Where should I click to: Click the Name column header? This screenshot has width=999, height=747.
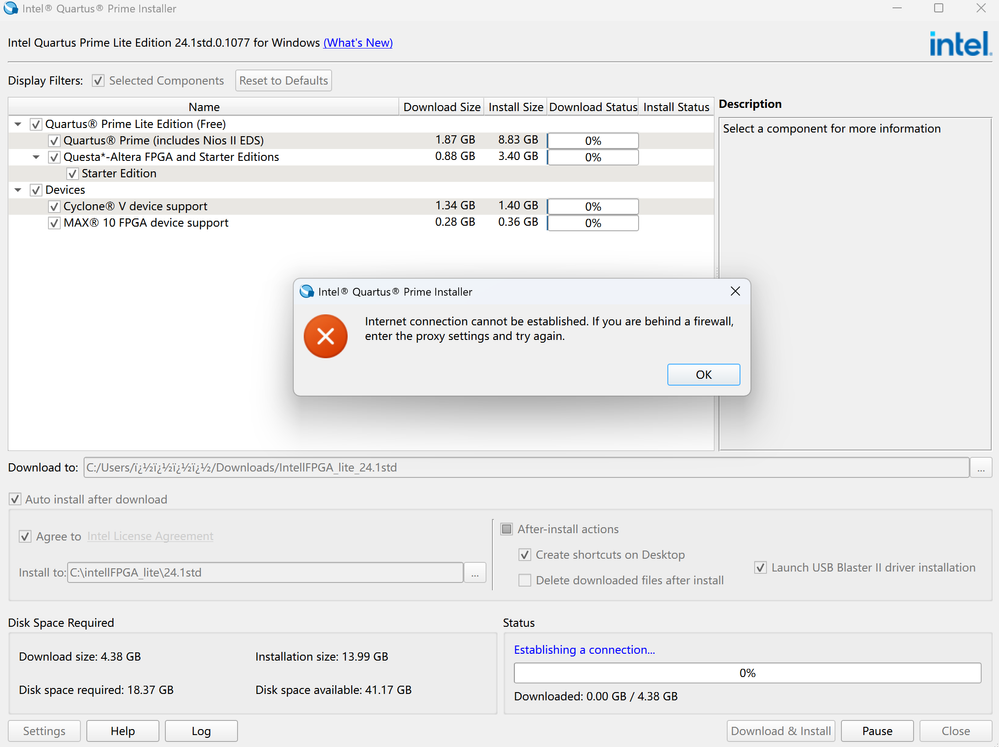[204, 107]
